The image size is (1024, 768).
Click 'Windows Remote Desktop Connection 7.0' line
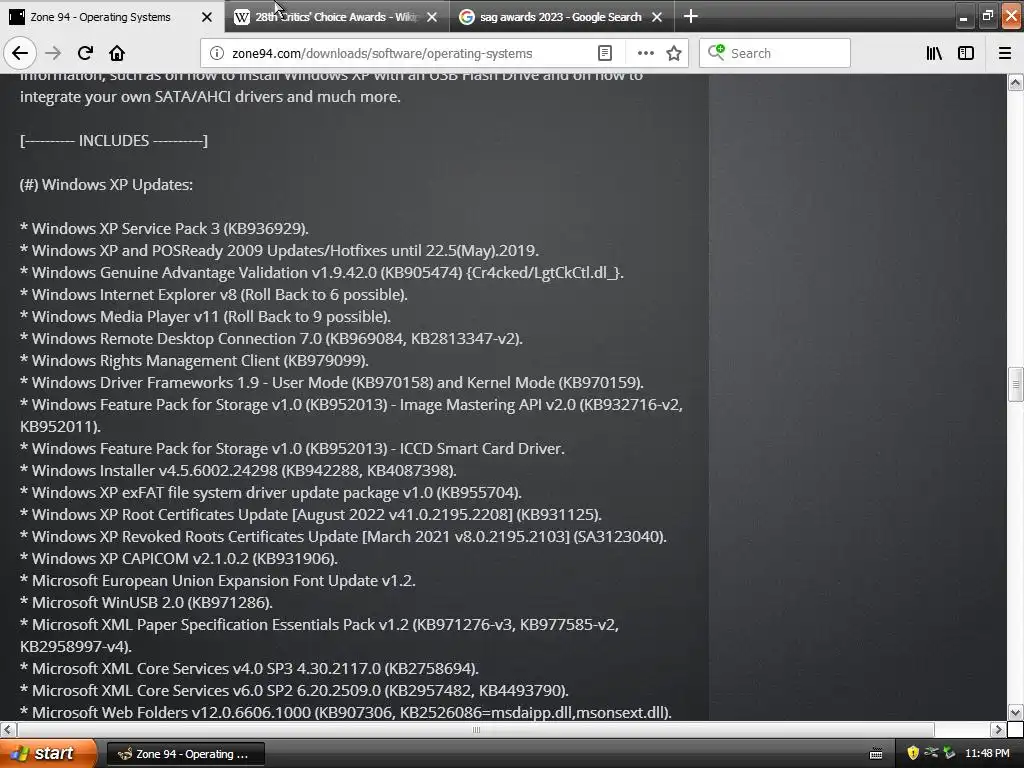[x=271, y=338]
